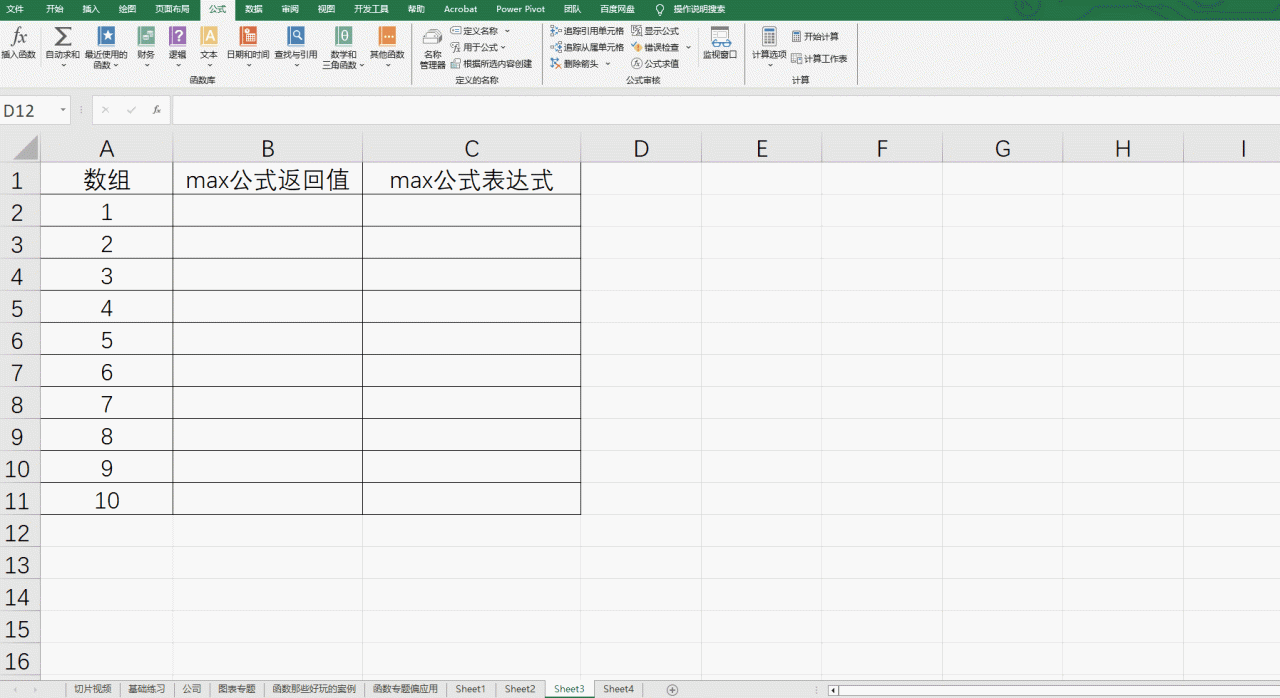
Task: Open the 数据 ribbon tab
Action: pos(254,9)
